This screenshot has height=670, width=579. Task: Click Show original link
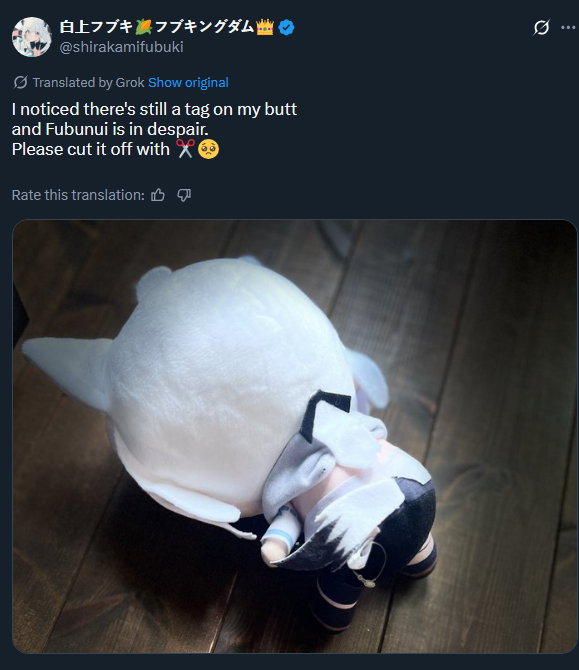tap(188, 82)
